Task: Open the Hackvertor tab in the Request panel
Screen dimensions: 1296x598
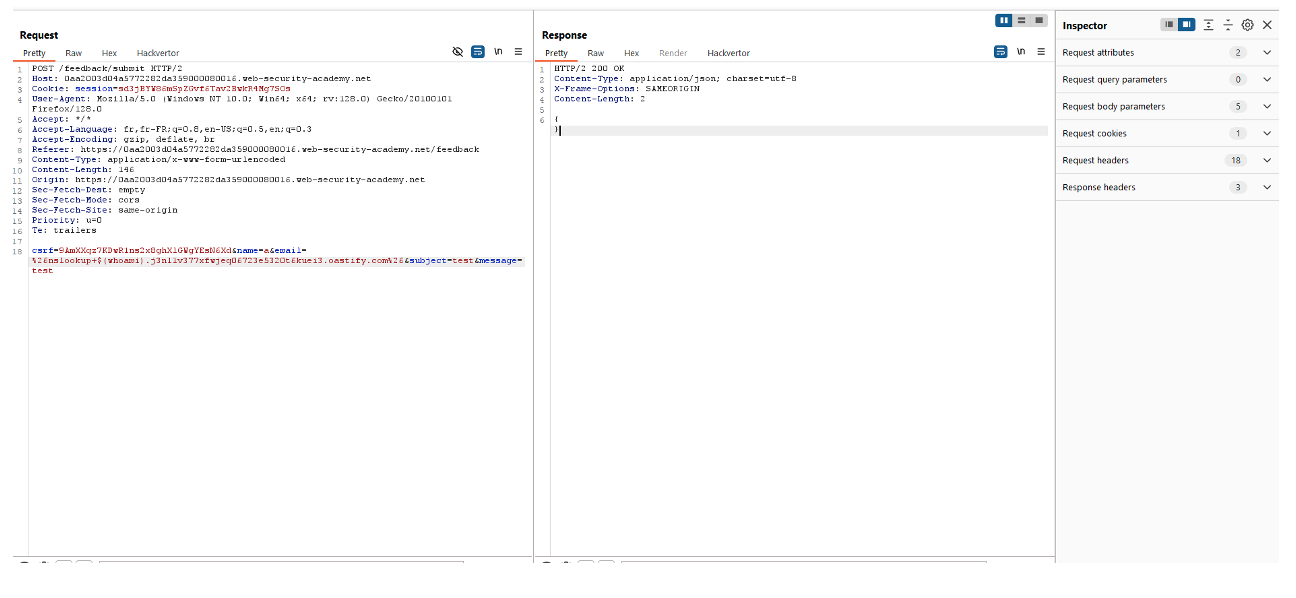Action: [x=158, y=53]
